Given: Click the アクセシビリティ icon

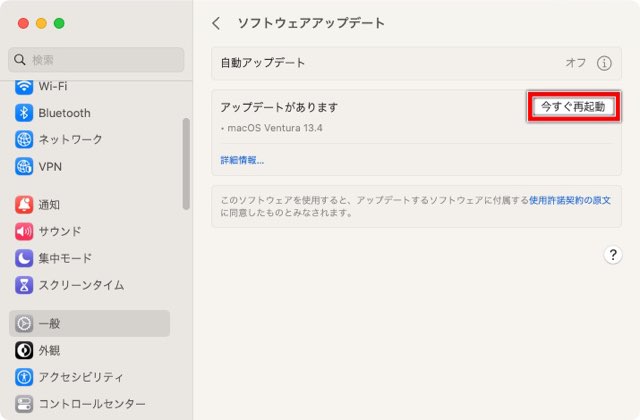Looking at the screenshot, I should pyautogui.click(x=24, y=377).
